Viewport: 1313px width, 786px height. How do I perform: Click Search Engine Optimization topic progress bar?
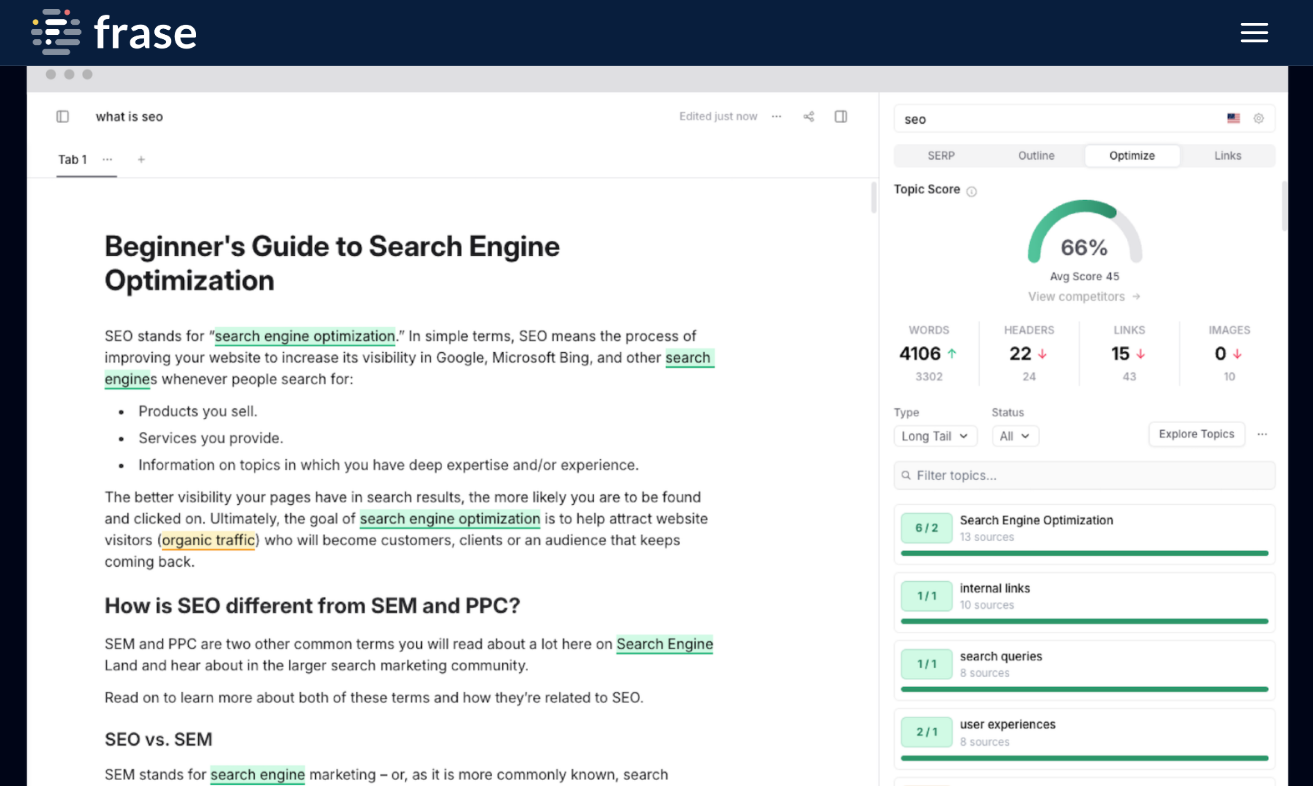coord(1084,553)
